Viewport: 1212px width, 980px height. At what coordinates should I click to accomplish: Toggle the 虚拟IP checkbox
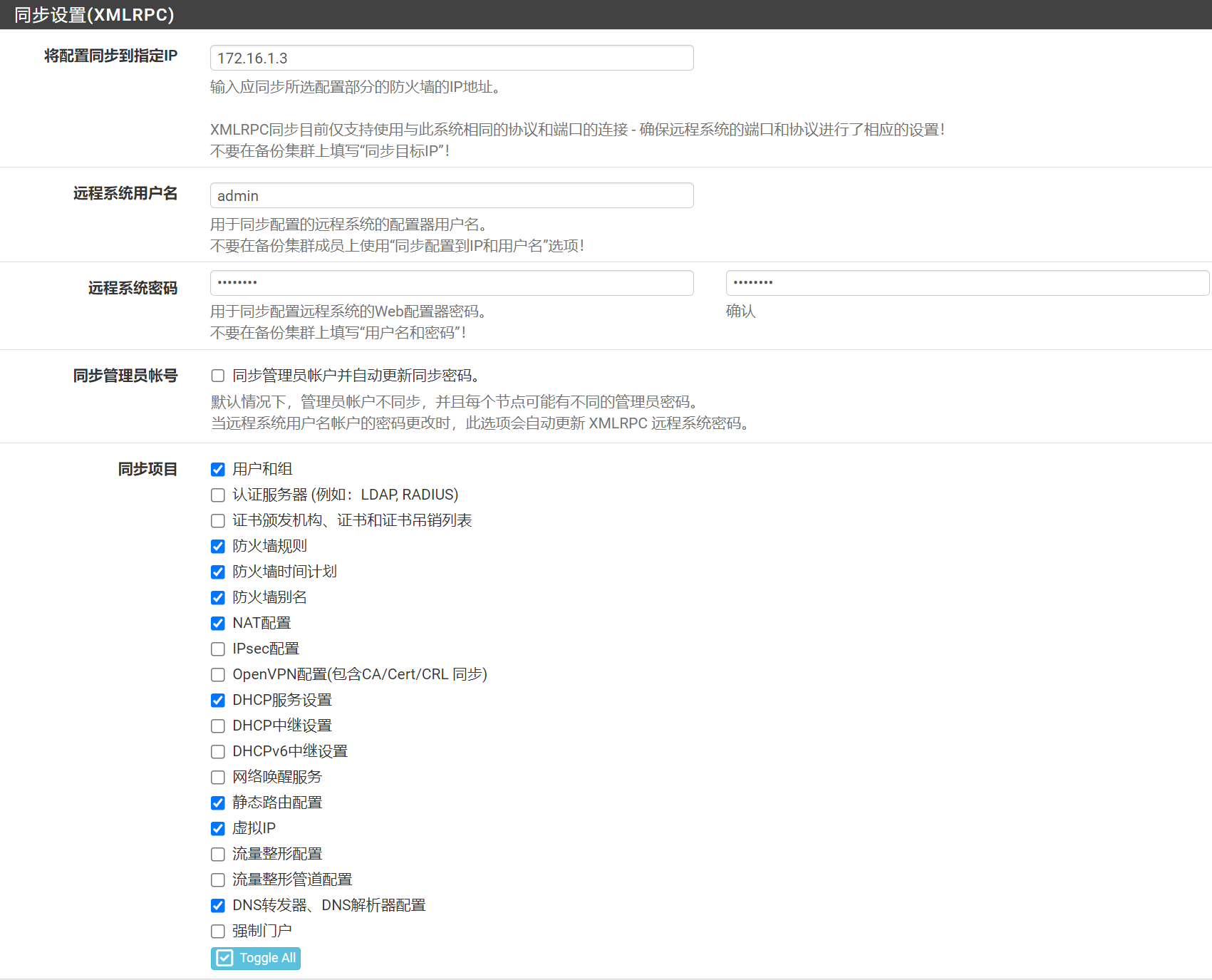pyautogui.click(x=218, y=828)
